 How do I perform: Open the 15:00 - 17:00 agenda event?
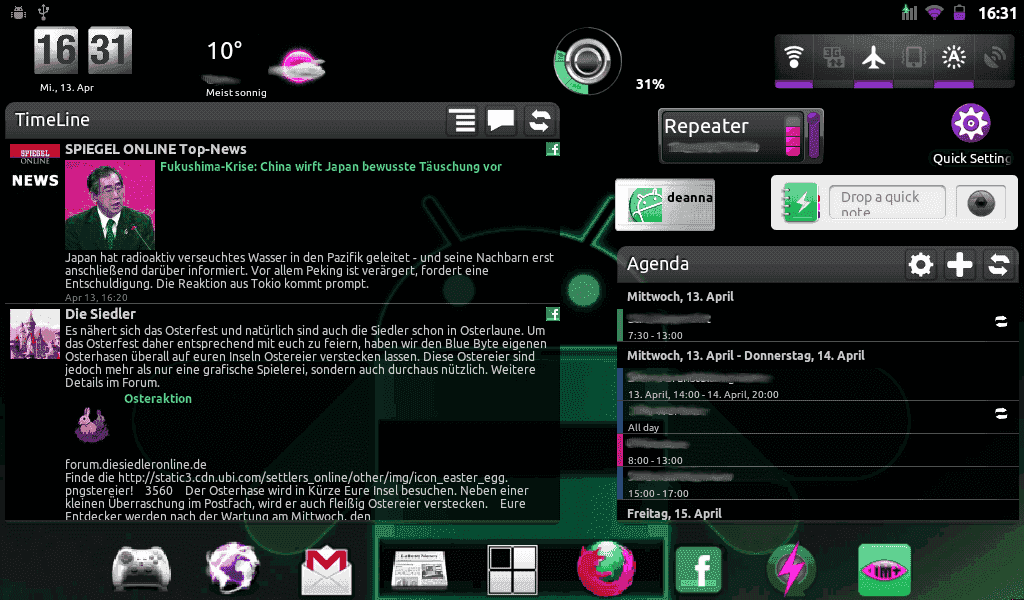818,484
